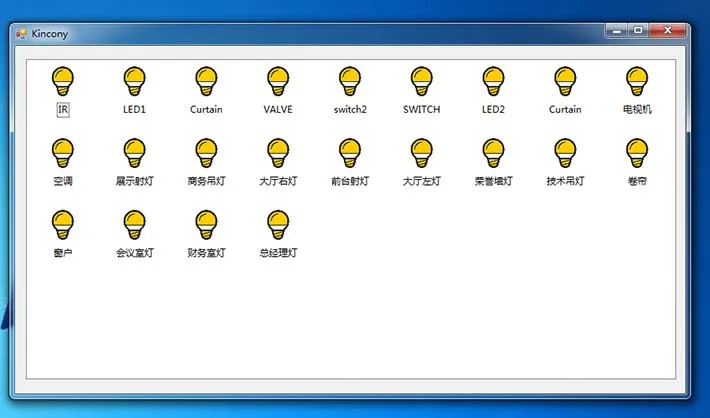710x418 pixels.
Task: Click the 大厅右灯 bulb icon
Action: pos(278,153)
